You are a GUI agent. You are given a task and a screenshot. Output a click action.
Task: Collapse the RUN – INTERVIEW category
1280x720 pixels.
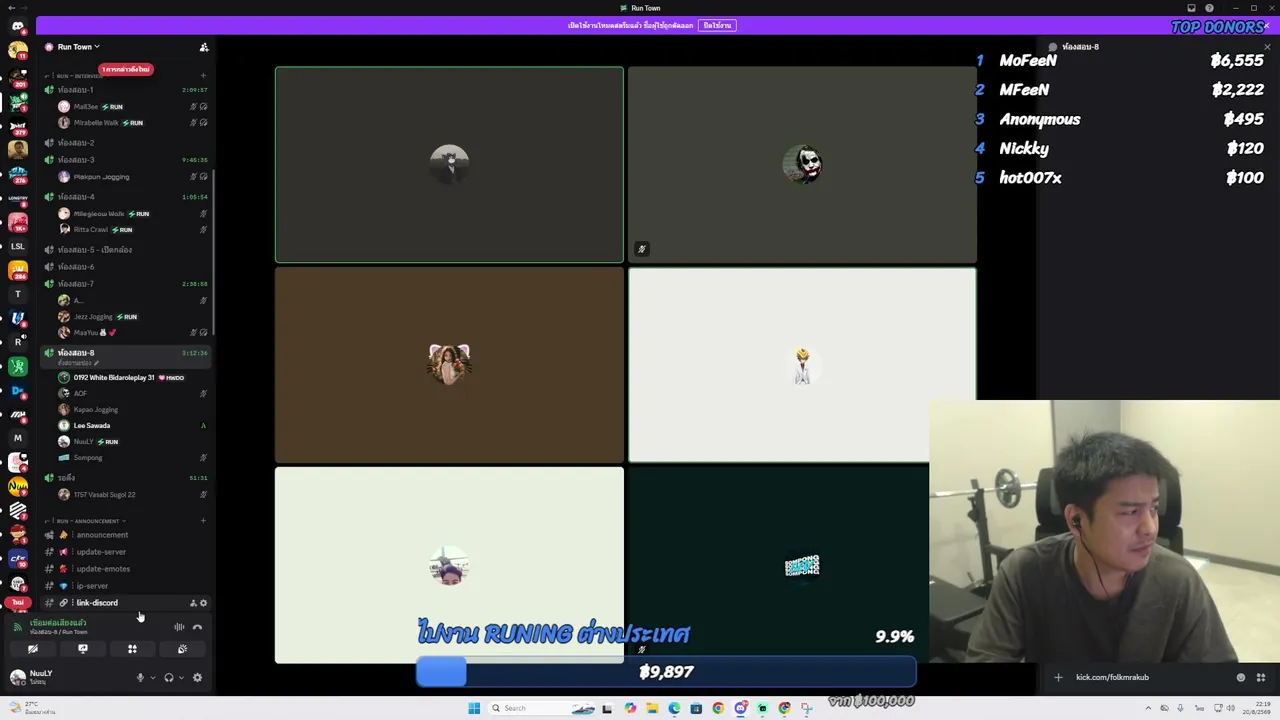(x=76, y=76)
